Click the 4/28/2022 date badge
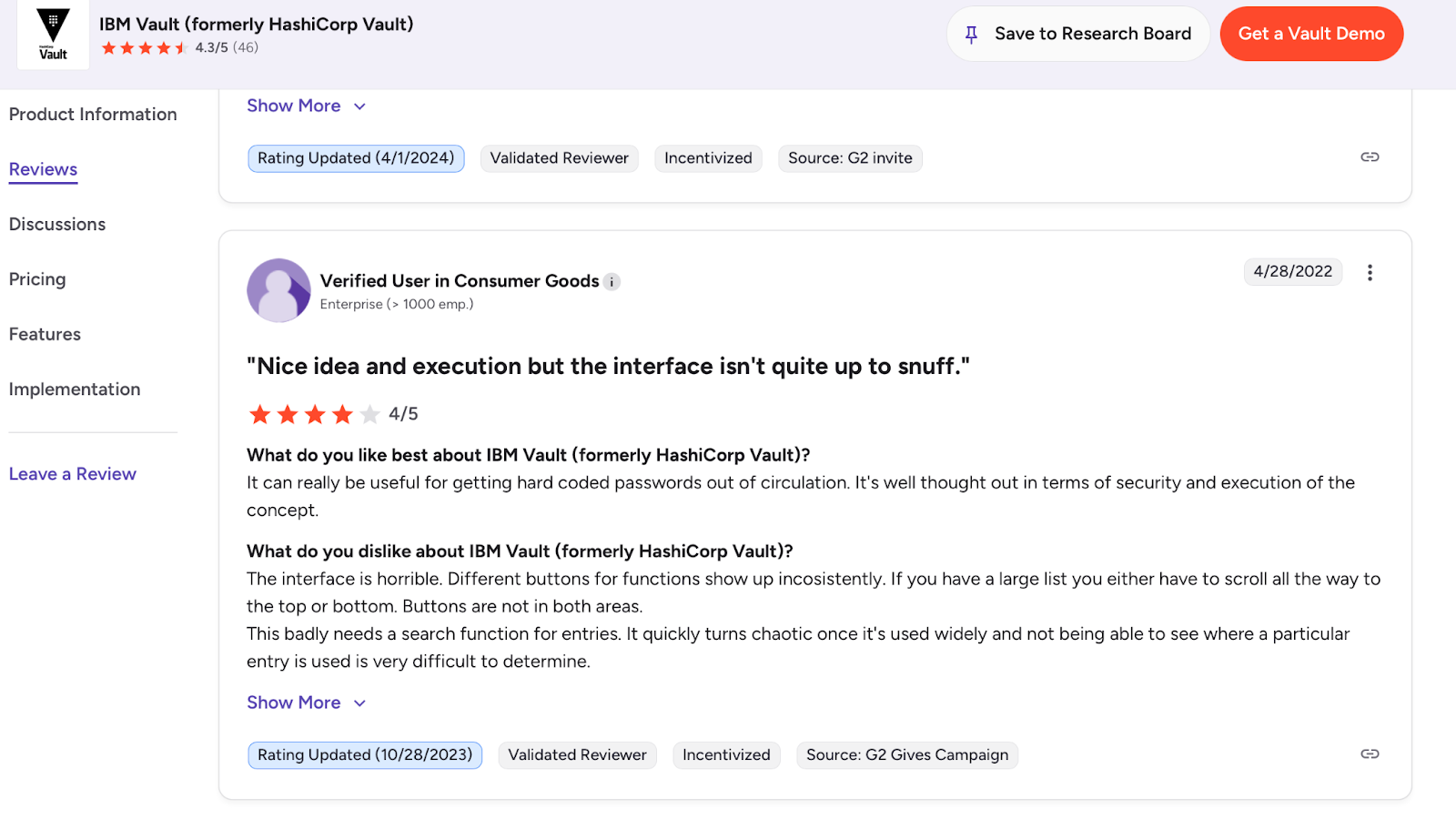Viewport: 1456px width, 819px height. click(x=1292, y=271)
